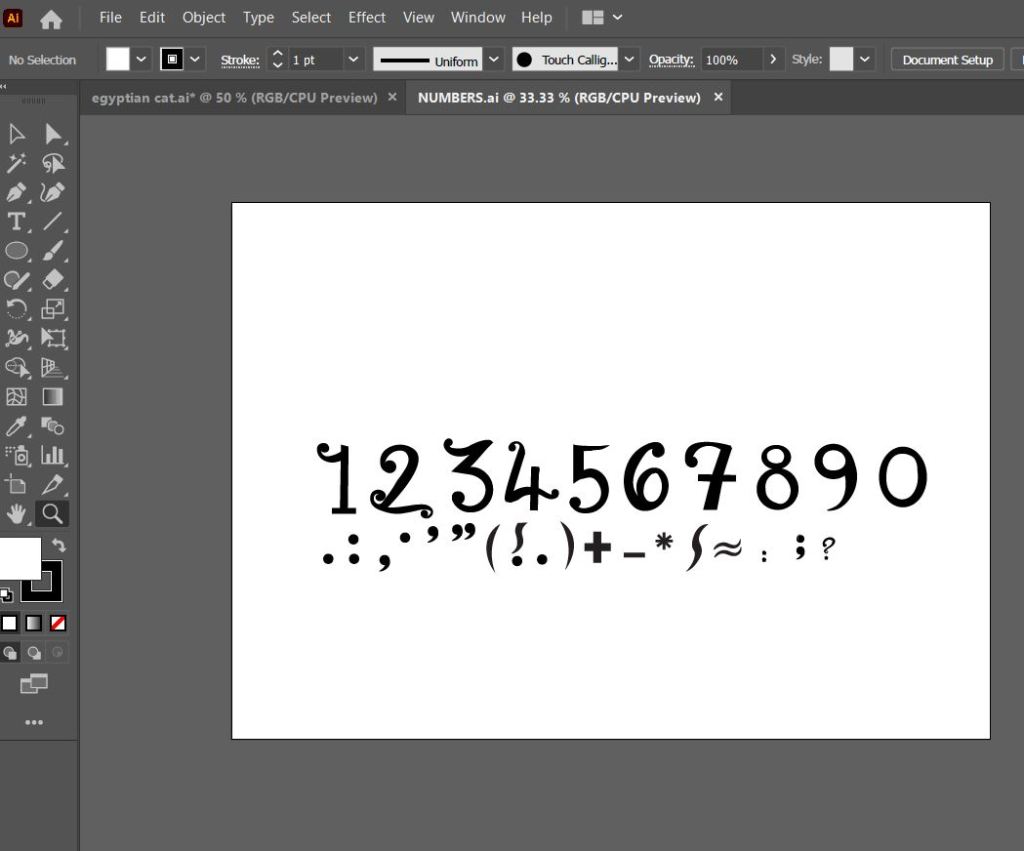Viewport: 1024px width, 851px height.
Task: Select the Type tool
Action: tap(16, 222)
